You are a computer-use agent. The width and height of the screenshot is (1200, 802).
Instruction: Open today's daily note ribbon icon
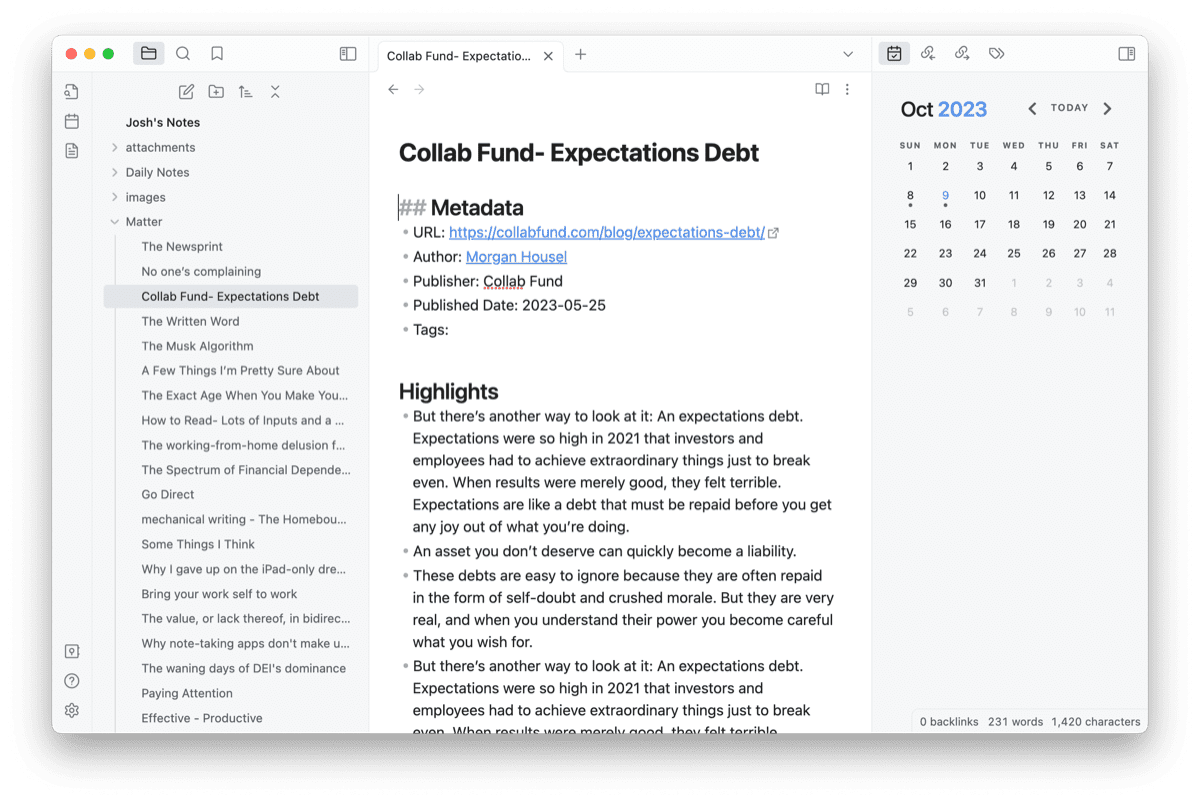(x=72, y=121)
